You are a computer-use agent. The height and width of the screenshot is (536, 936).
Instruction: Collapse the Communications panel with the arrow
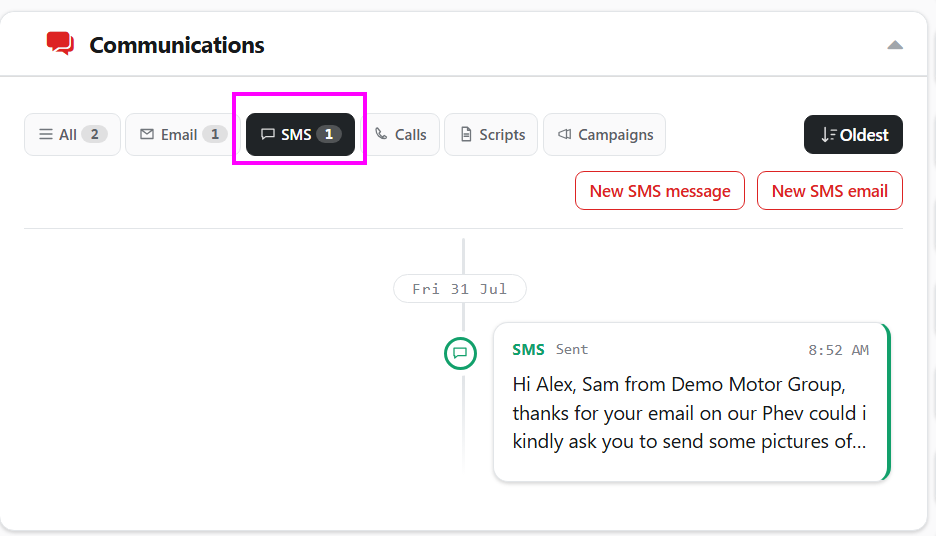pos(894,45)
